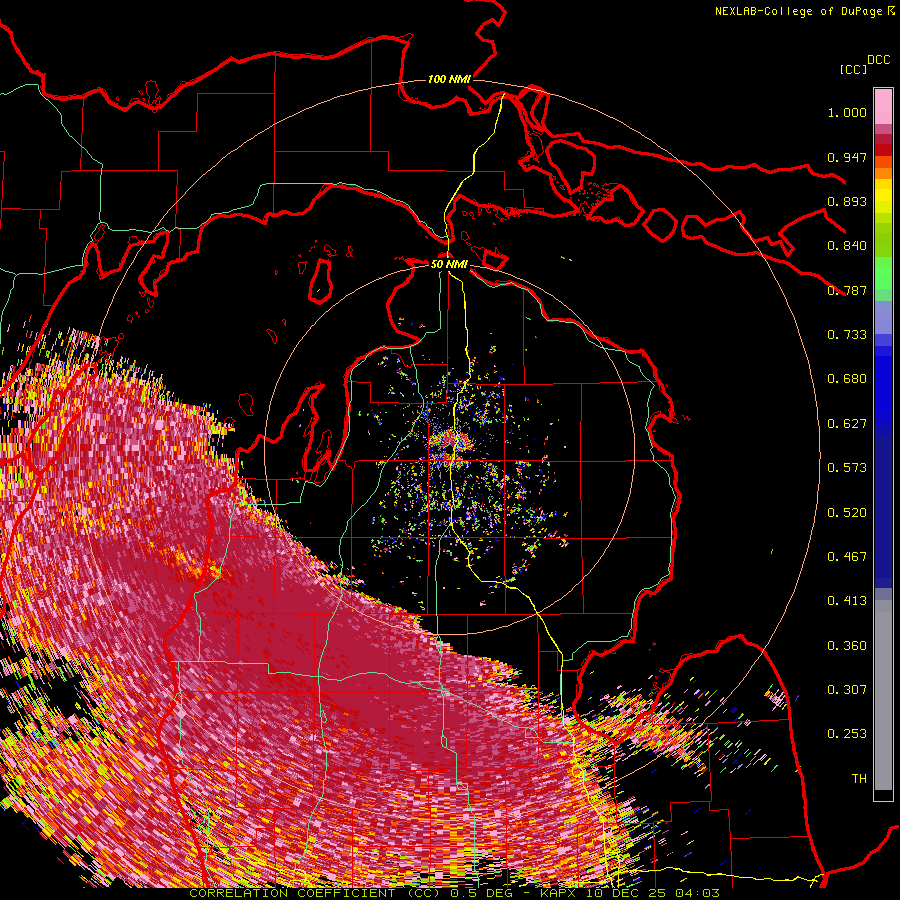Click the 0.360 scale value
The image size is (900, 900).
pos(847,646)
